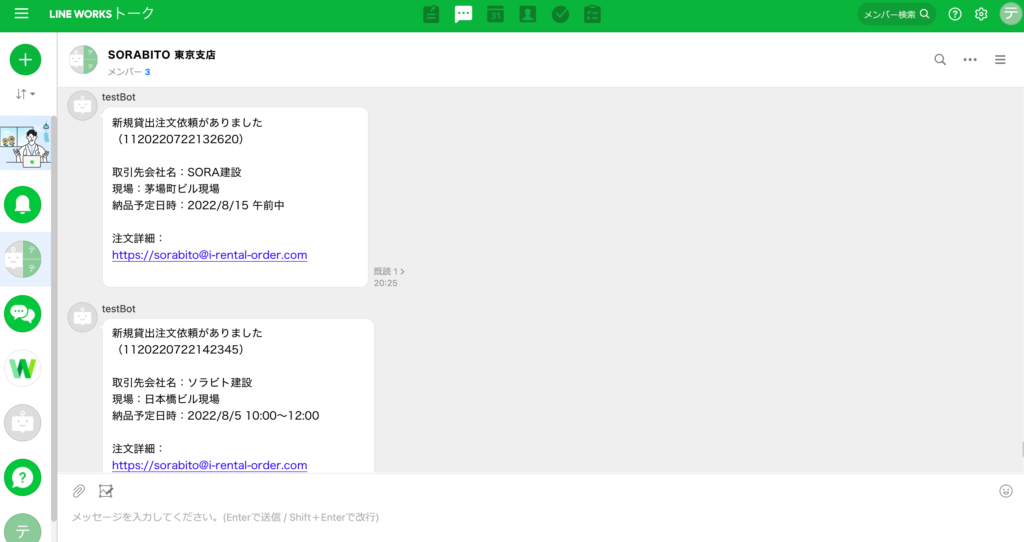Open the chat room side menu

click(x=1000, y=60)
